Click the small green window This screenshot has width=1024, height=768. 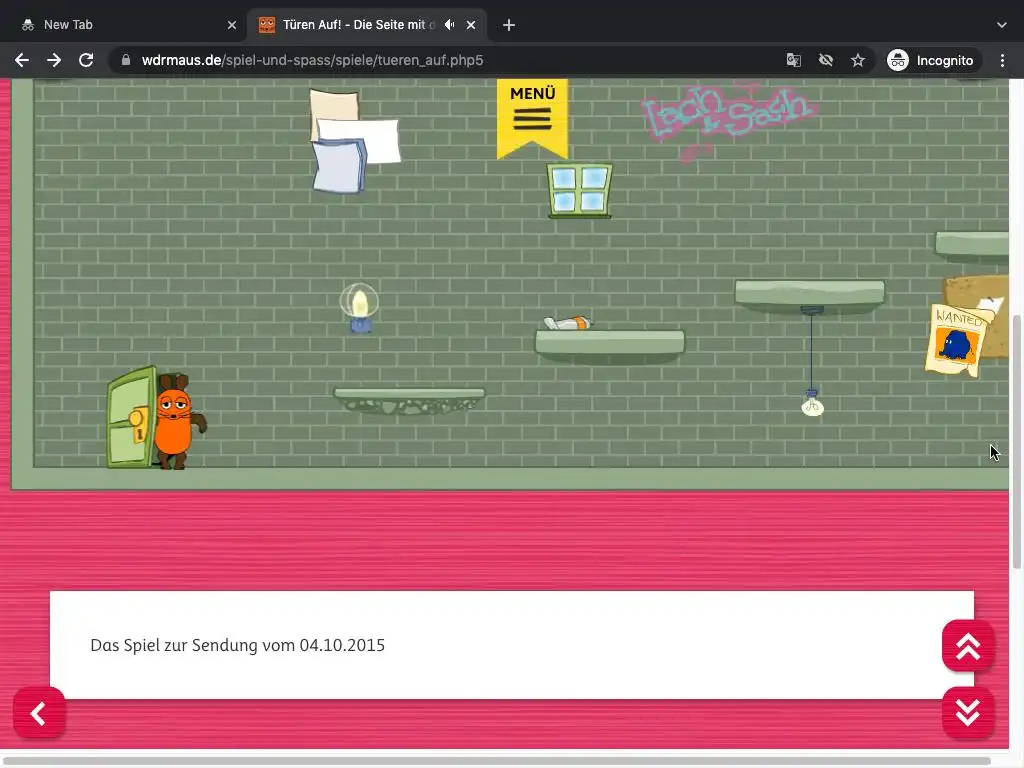click(580, 190)
